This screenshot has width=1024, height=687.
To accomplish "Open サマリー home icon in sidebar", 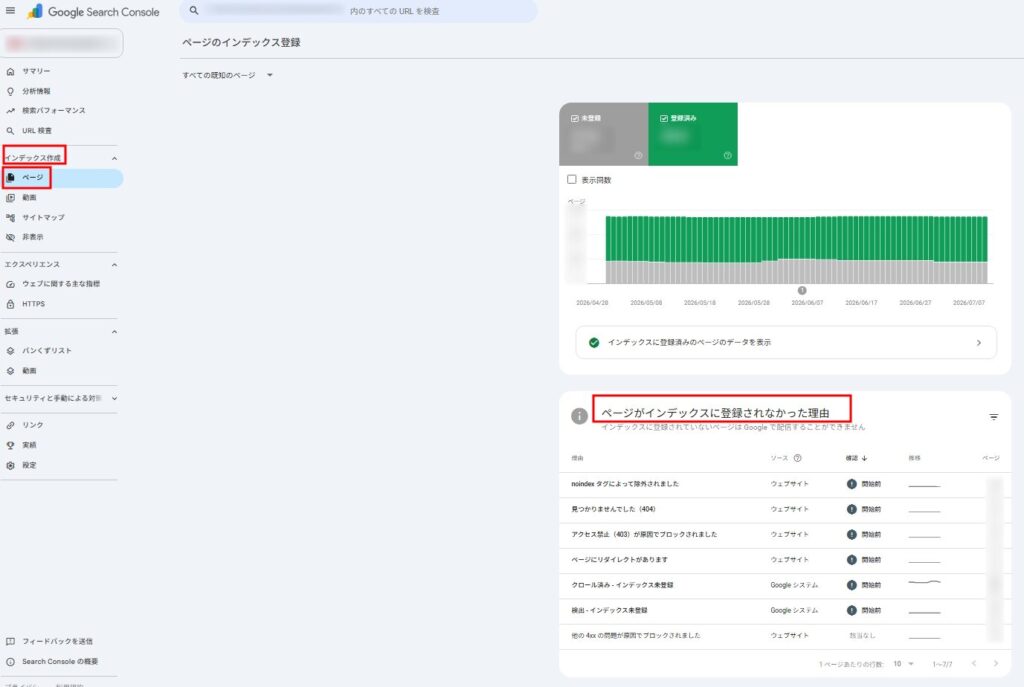I will point(10,71).
